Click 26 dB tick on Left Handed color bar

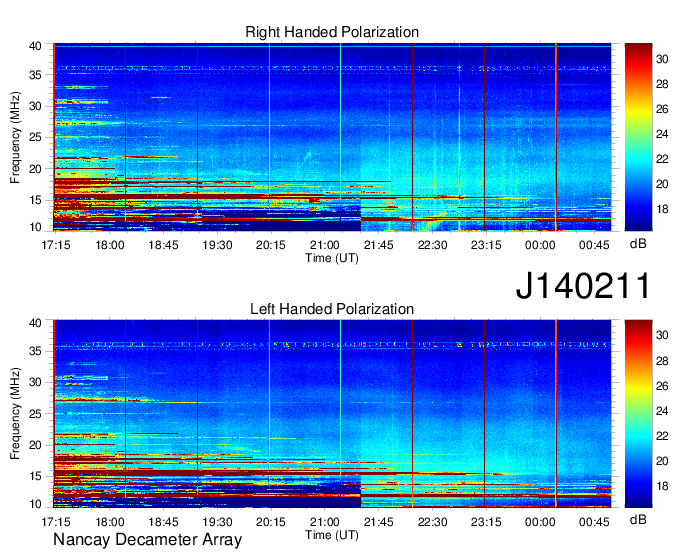point(662,386)
